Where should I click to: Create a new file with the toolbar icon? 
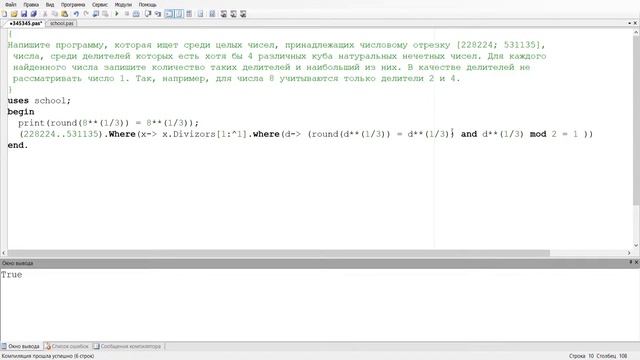[x=4, y=14]
